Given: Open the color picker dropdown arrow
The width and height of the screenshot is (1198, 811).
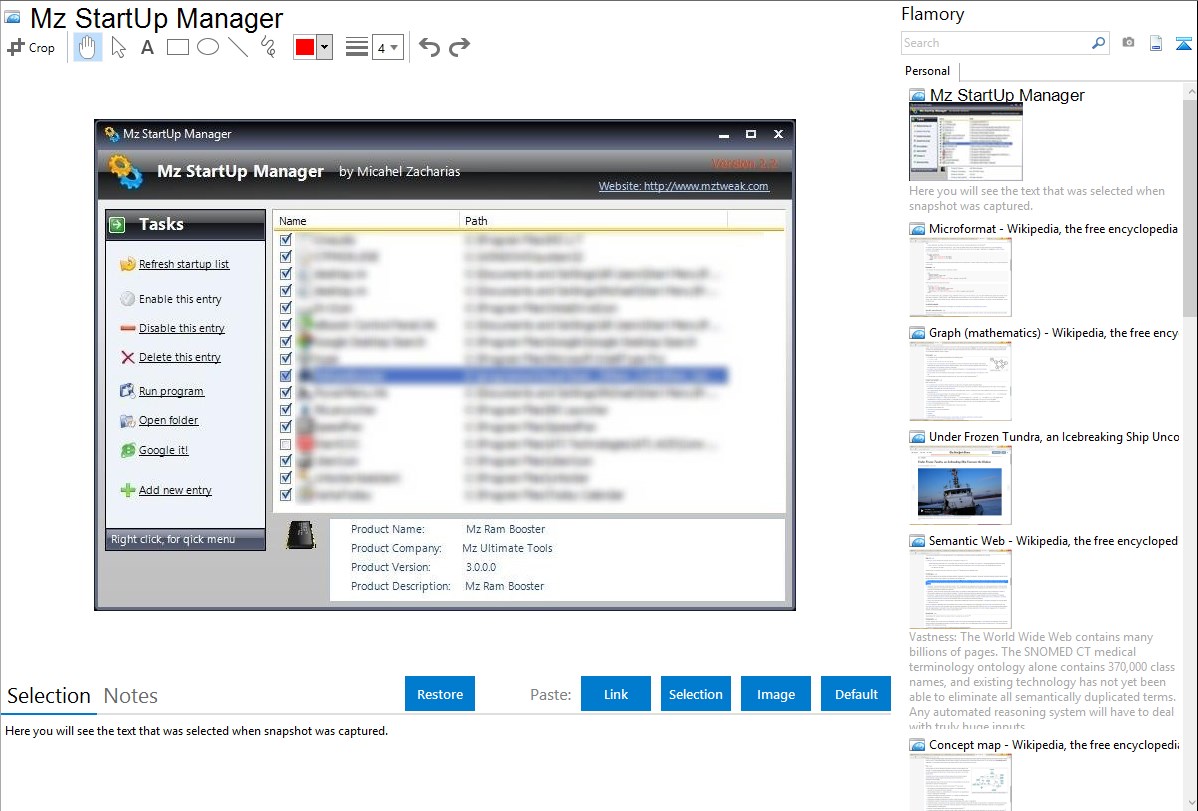Looking at the screenshot, I should [324, 47].
